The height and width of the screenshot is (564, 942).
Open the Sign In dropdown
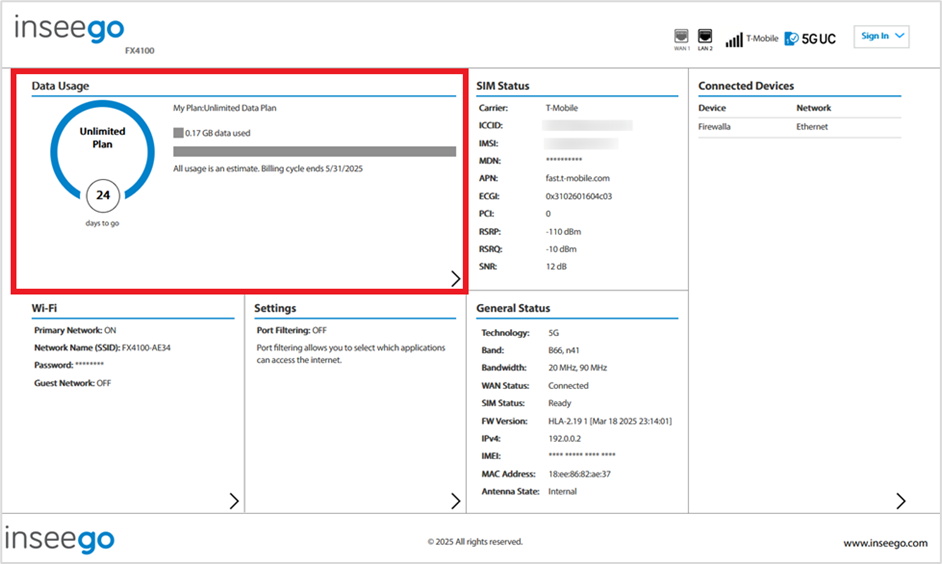tap(881, 36)
